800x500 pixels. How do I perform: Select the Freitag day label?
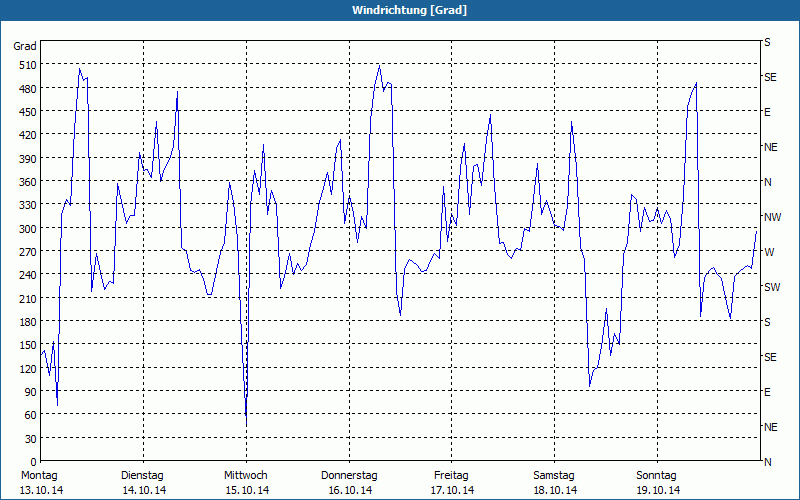tap(452, 475)
